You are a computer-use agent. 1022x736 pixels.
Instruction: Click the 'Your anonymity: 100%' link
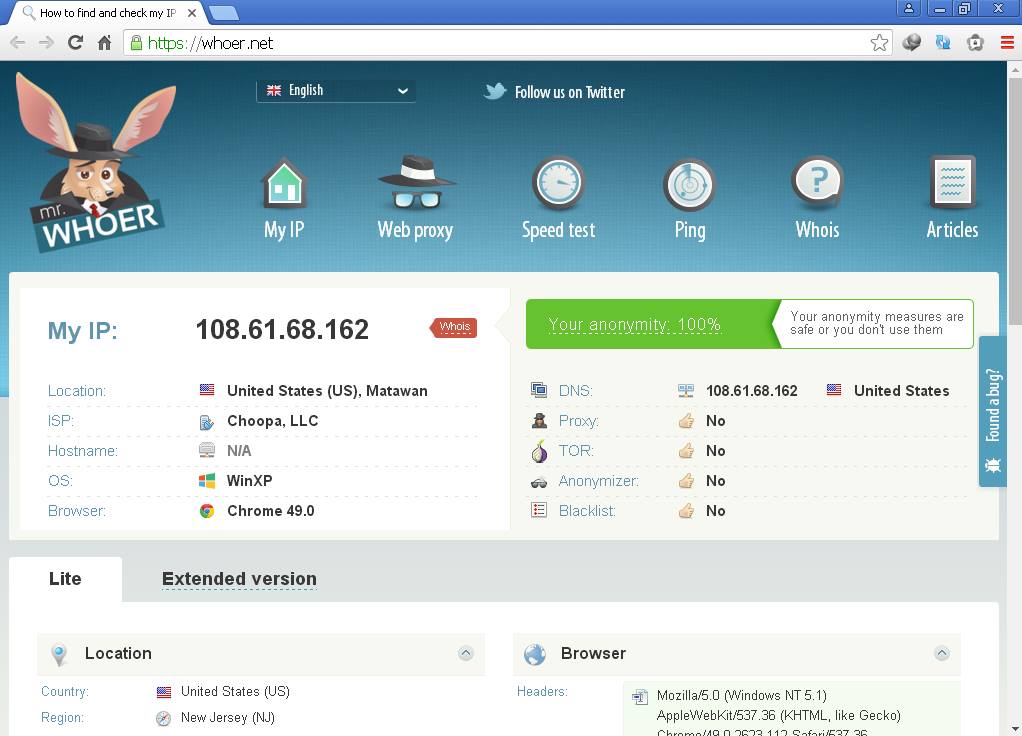(x=634, y=325)
